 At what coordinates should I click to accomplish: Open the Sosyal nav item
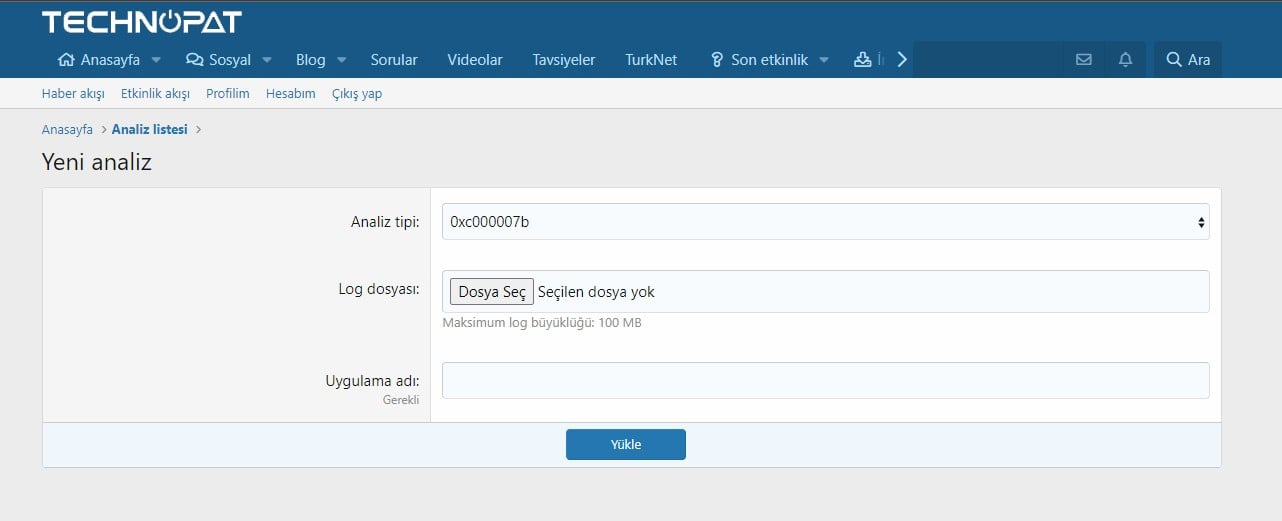click(219, 60)
